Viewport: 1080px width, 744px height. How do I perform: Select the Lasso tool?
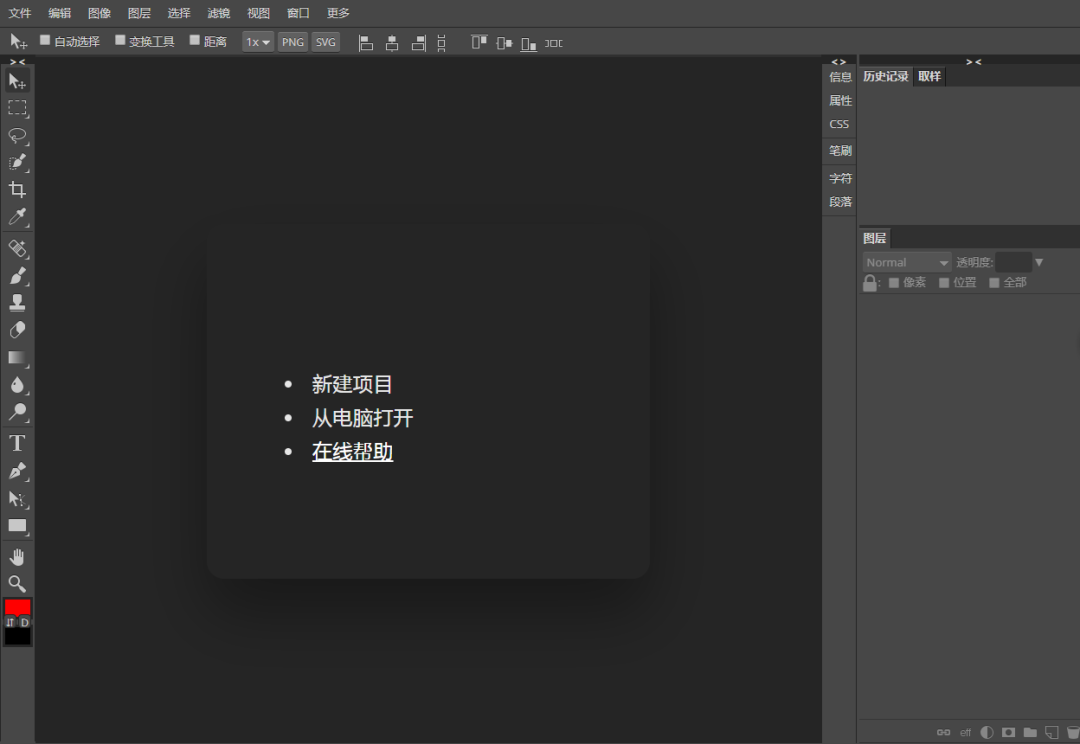(17, 135)
